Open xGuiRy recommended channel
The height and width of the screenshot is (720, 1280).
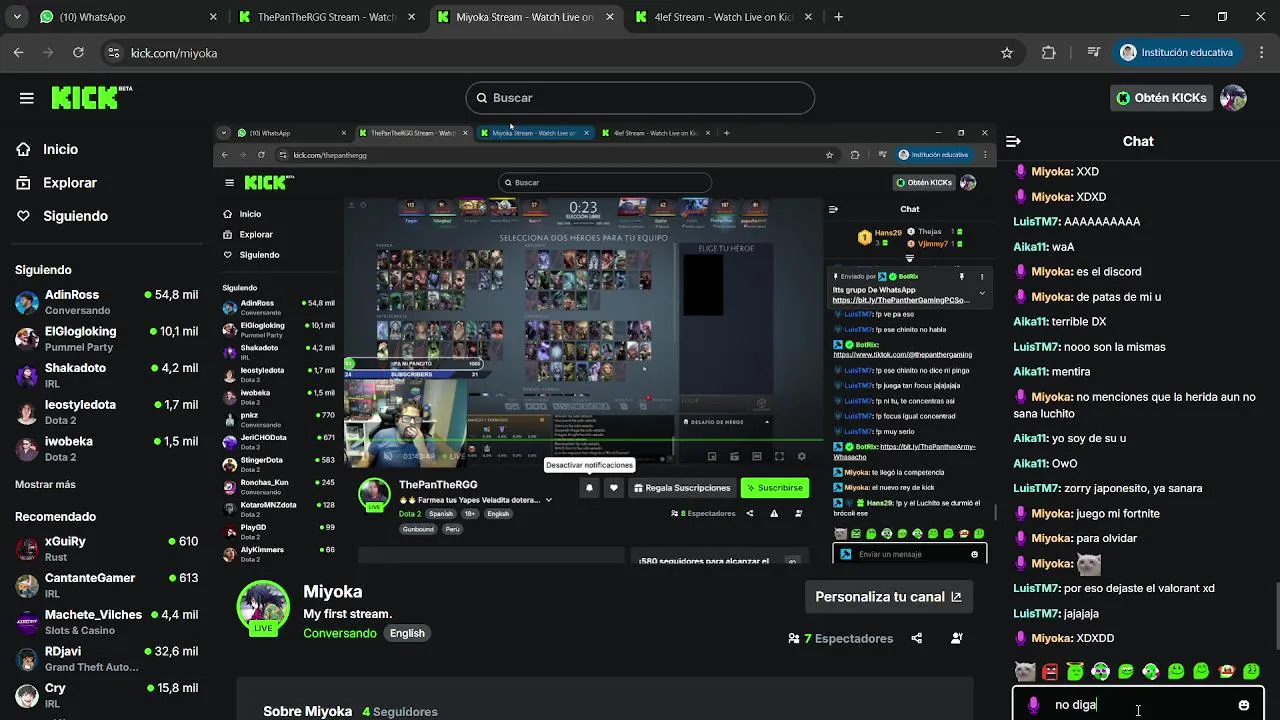pyautogui.click(x=106, y=548)
